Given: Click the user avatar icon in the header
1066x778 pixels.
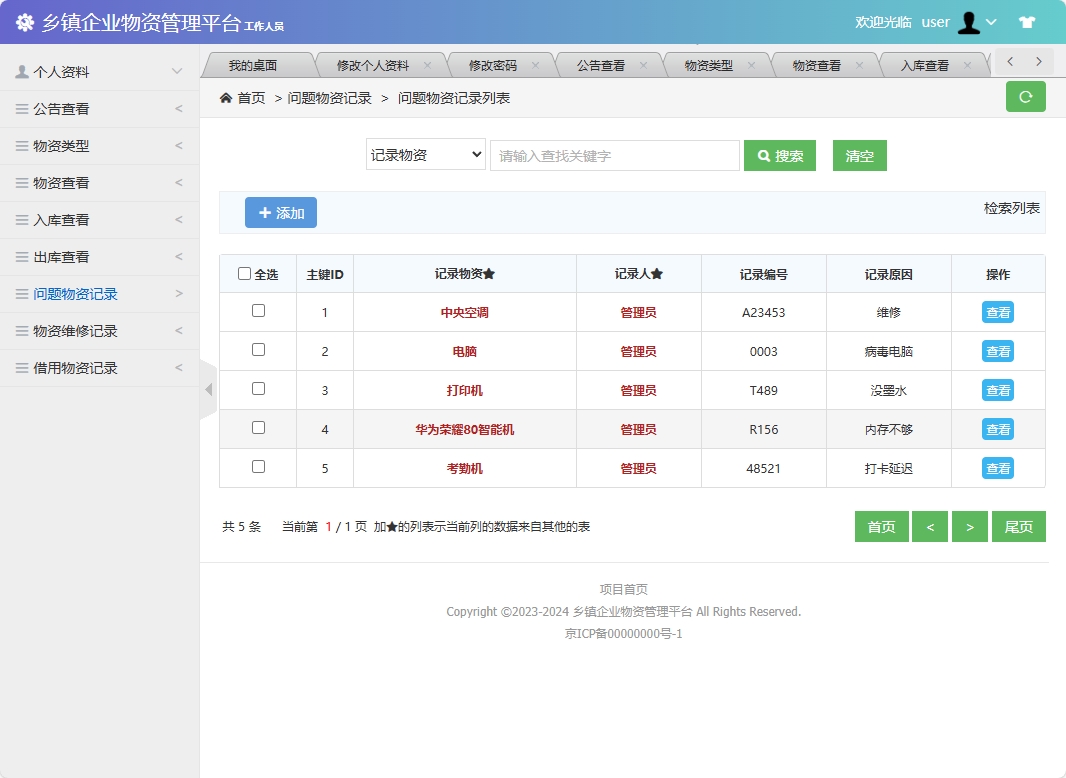Looking at the screenshot, I should tap(969, 21).
